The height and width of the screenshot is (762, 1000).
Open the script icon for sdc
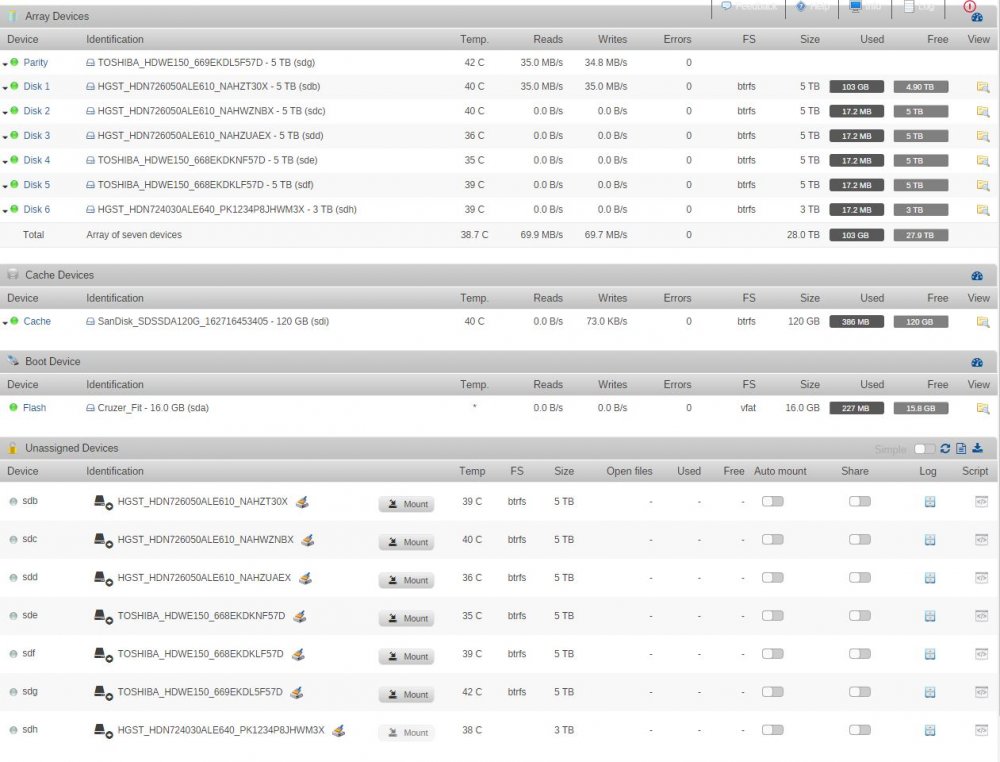point(982,539)
